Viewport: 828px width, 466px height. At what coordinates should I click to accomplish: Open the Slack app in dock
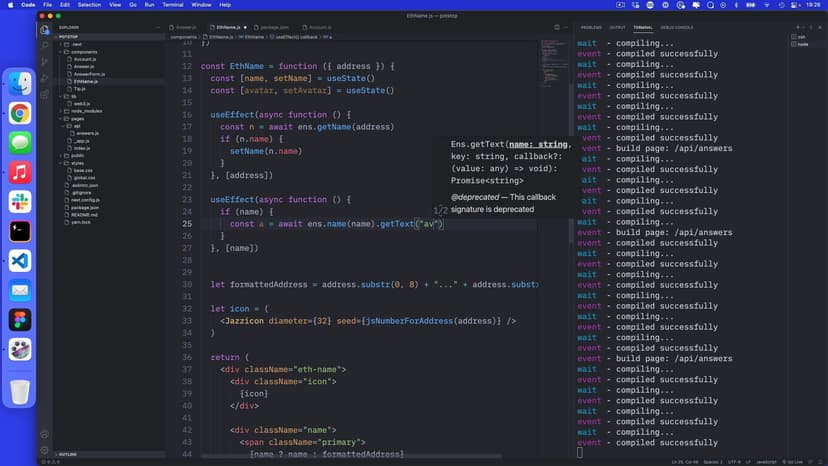(x=20, y=201)
